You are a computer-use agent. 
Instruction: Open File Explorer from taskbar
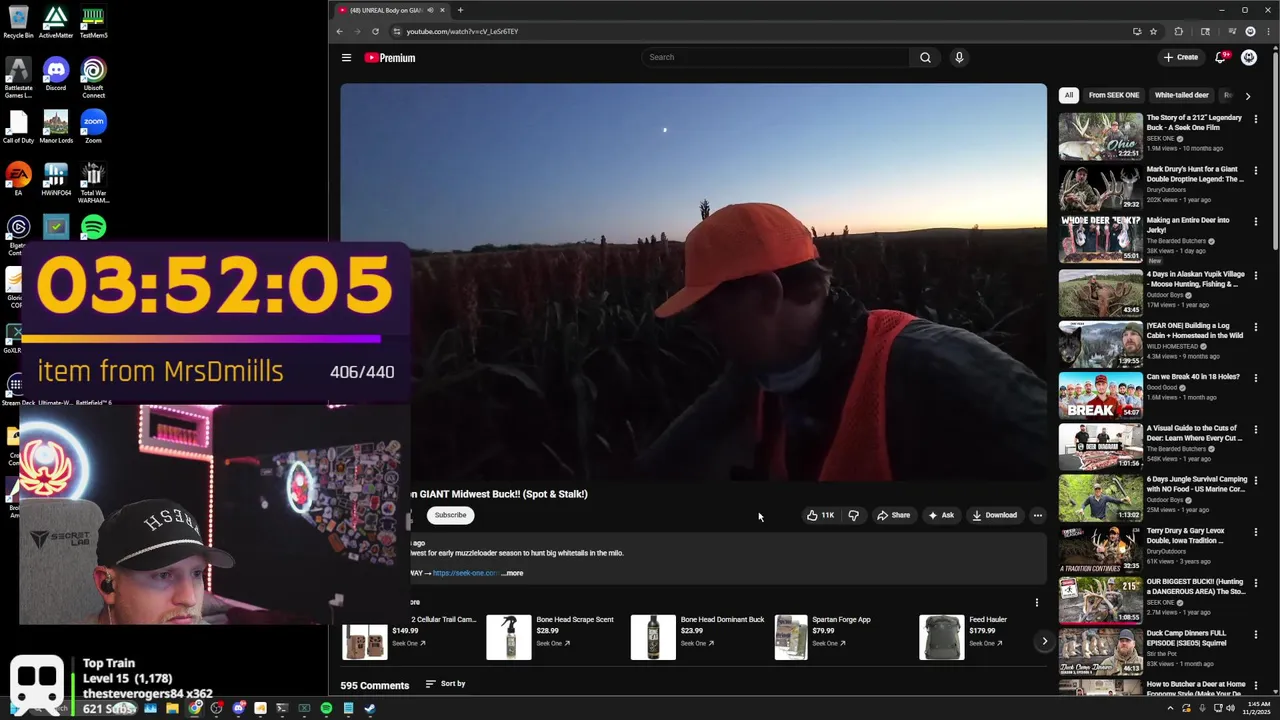coord(172,709)
